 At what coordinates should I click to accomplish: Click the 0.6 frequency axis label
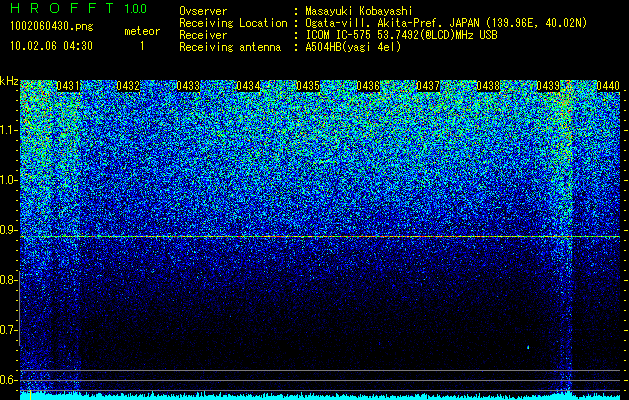point(8,380)
